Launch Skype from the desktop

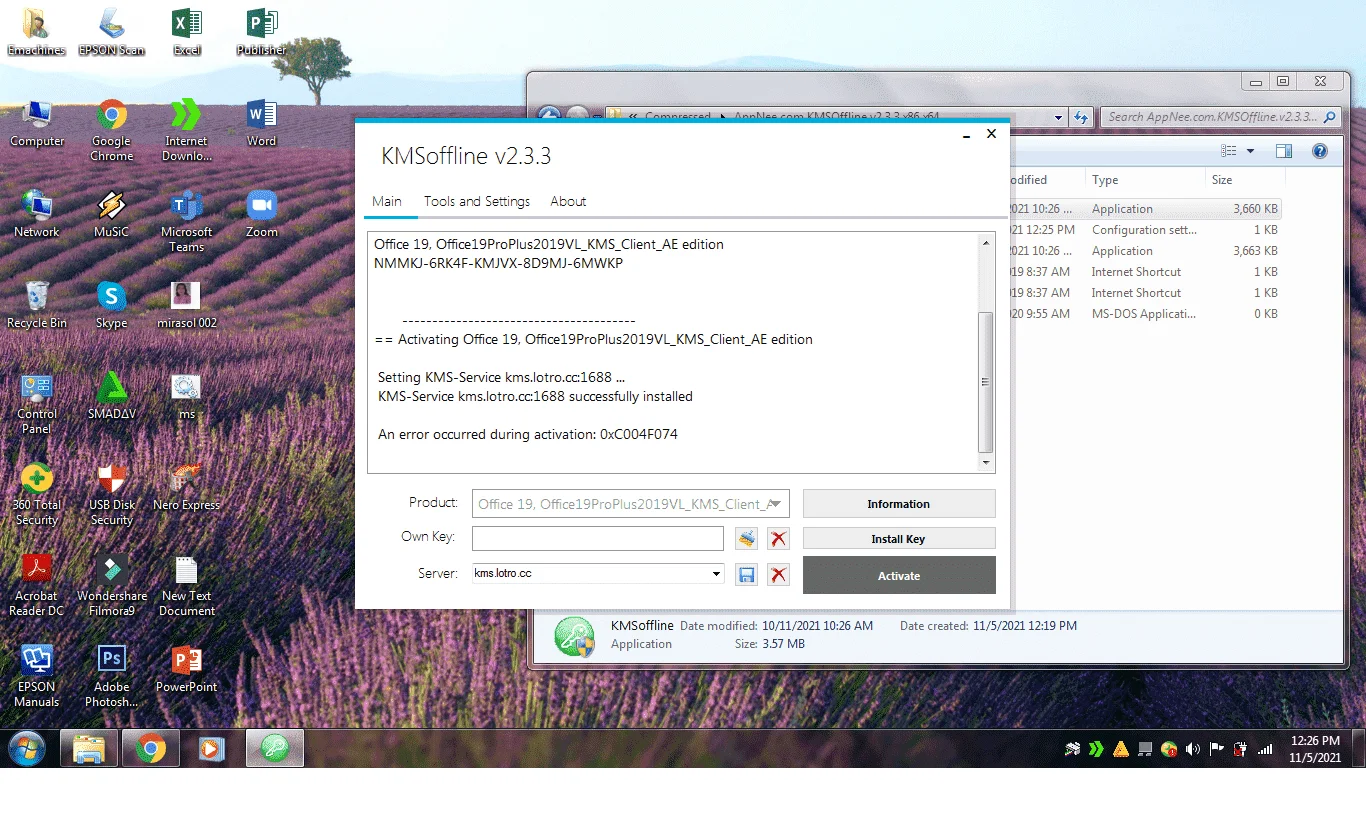pyautogui.click(x=112, y=305)
